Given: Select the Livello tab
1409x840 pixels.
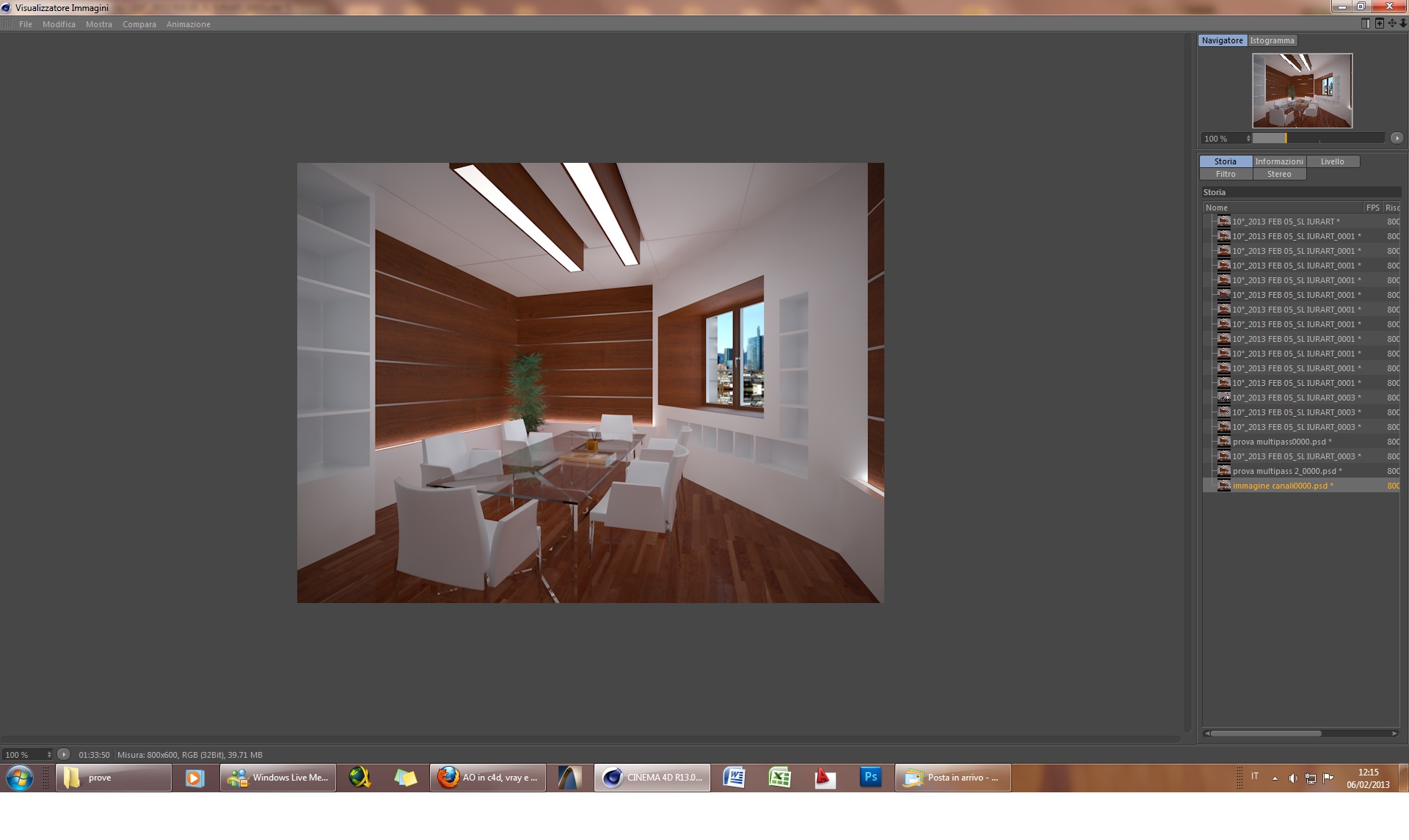Looking at the screenshot, I should pyautogui.click(x=1332, y=161).
